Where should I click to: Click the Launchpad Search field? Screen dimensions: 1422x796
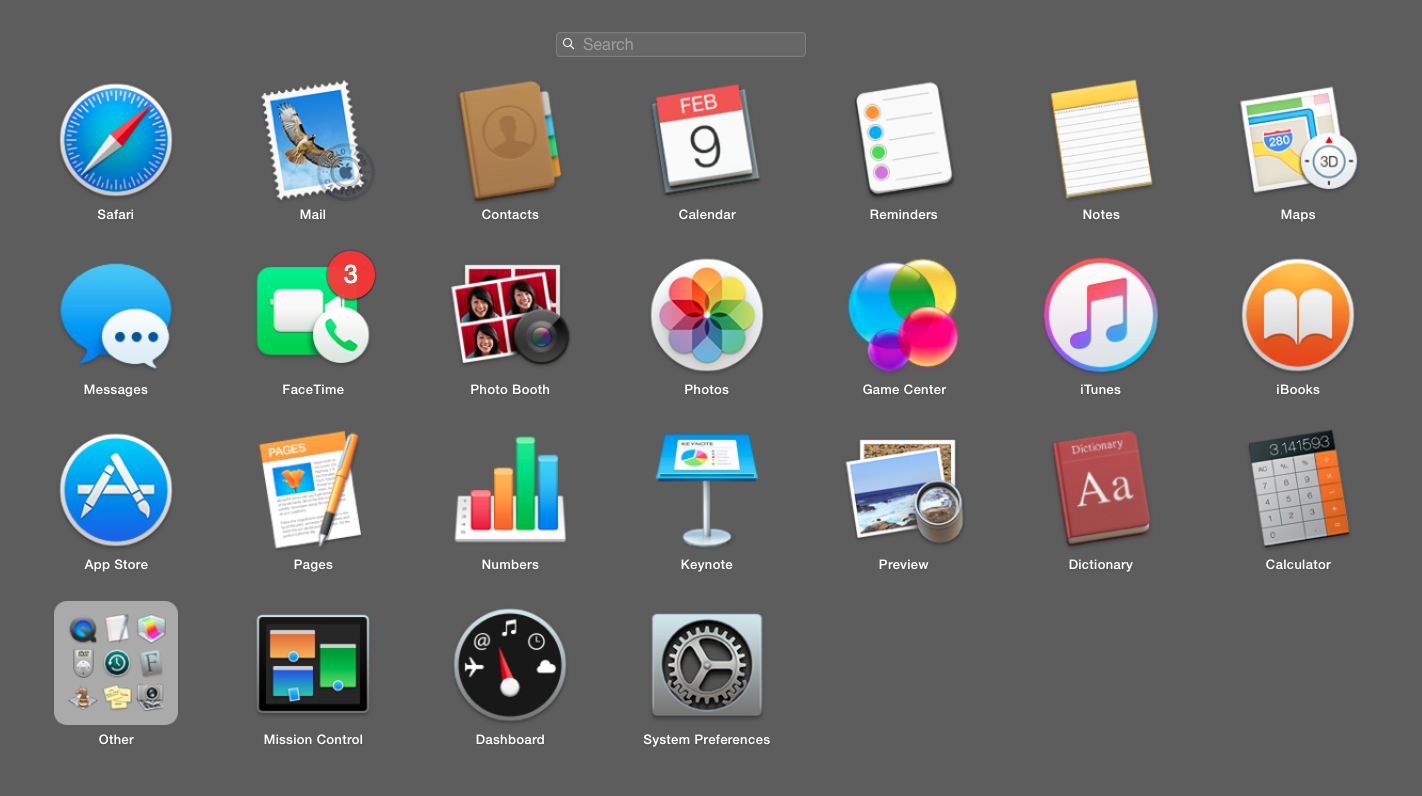(x=681, y=44)
